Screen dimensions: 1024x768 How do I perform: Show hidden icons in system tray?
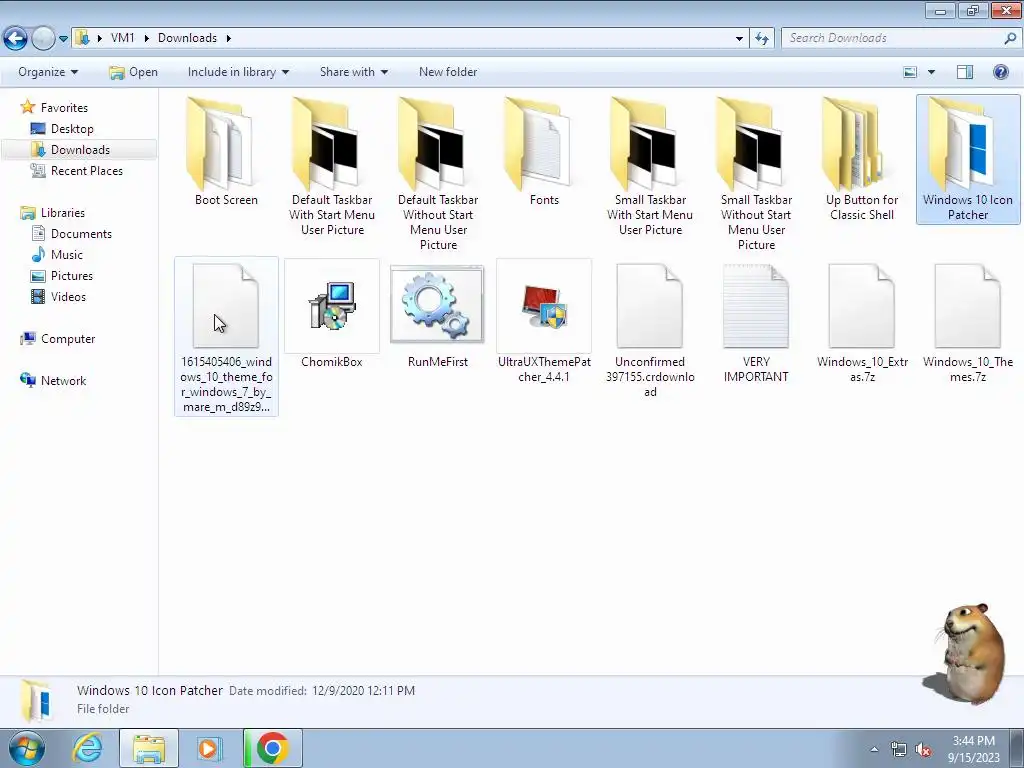click(x=874, y=750)
